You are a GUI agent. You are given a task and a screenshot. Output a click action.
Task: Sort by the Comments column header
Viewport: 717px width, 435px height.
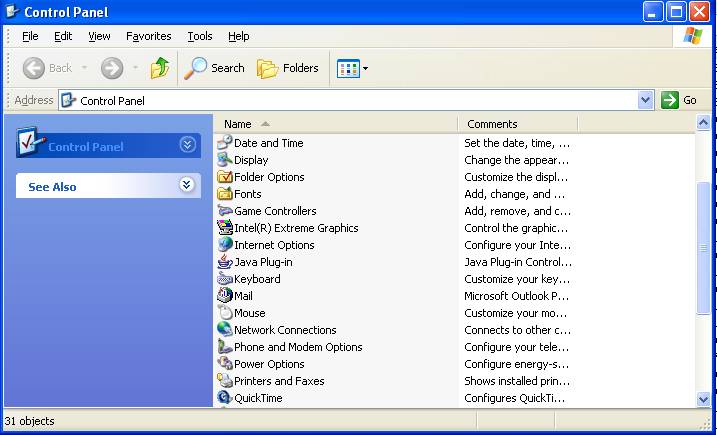(518, 124)
